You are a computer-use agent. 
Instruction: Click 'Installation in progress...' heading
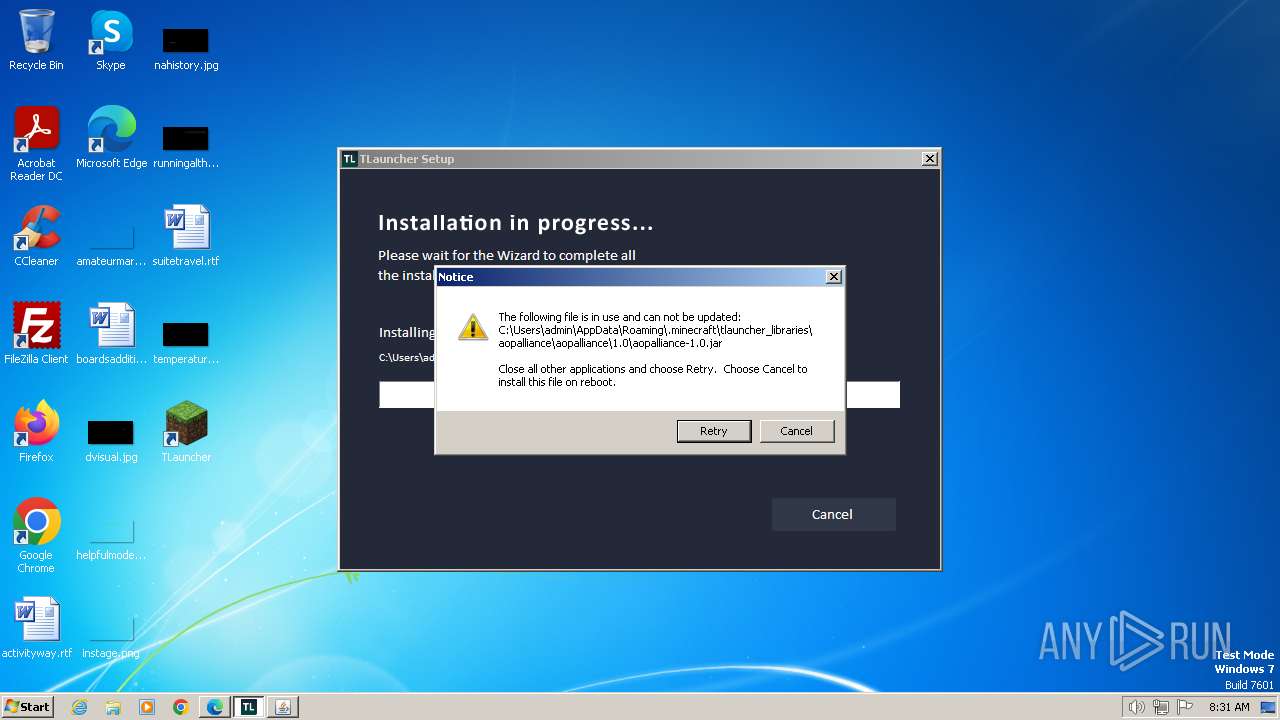point(516,223)
